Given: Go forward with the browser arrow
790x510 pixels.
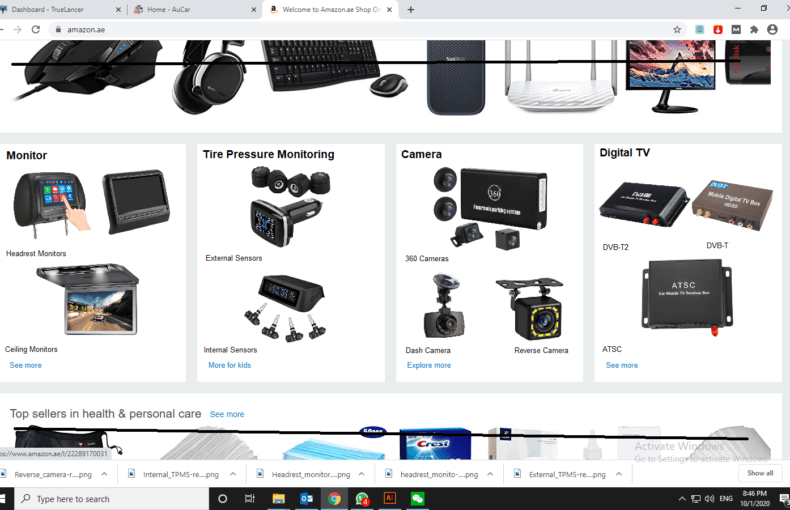Looking at the screenshot, I should [18, 30].
